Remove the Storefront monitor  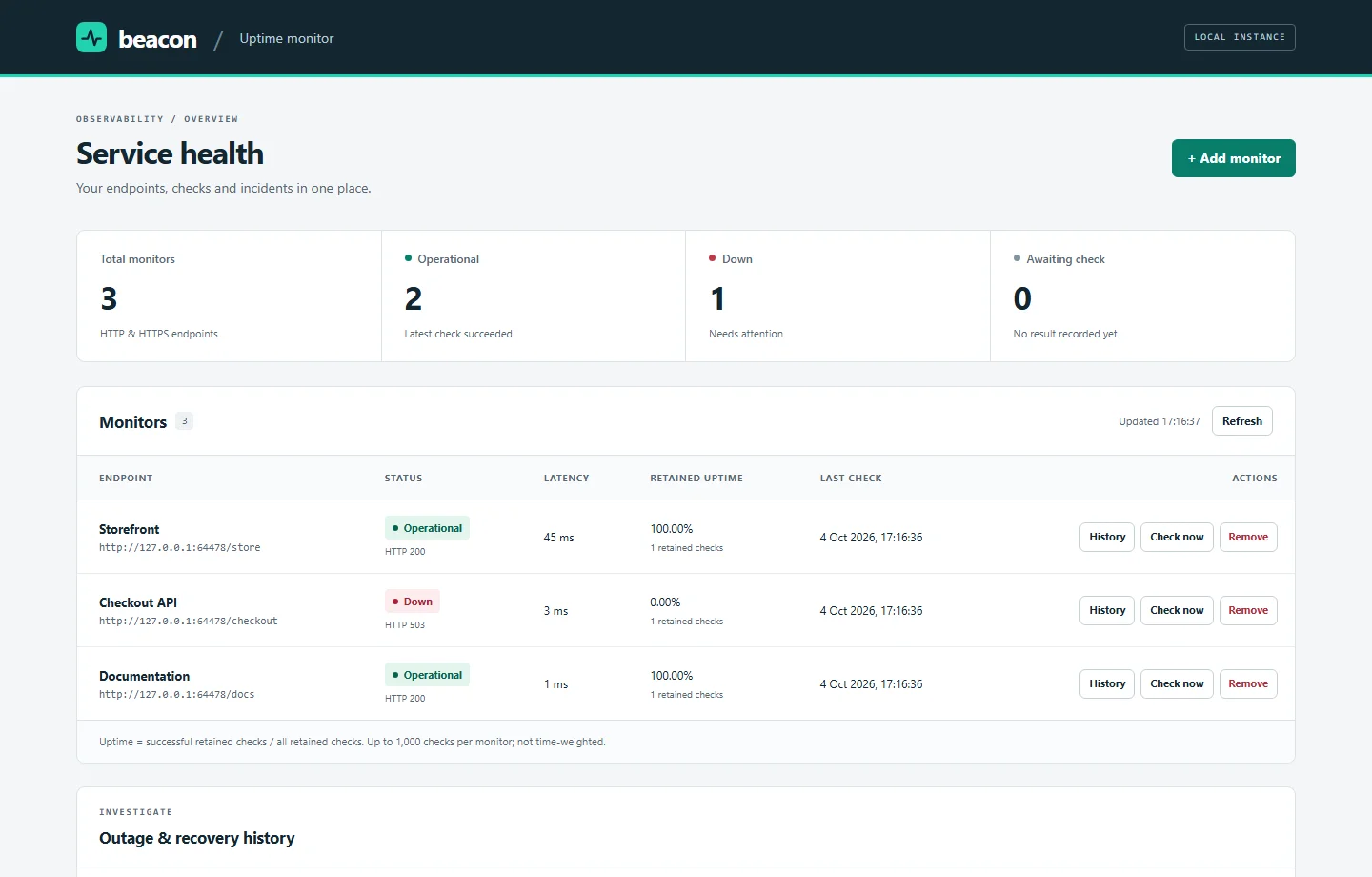1248,537
